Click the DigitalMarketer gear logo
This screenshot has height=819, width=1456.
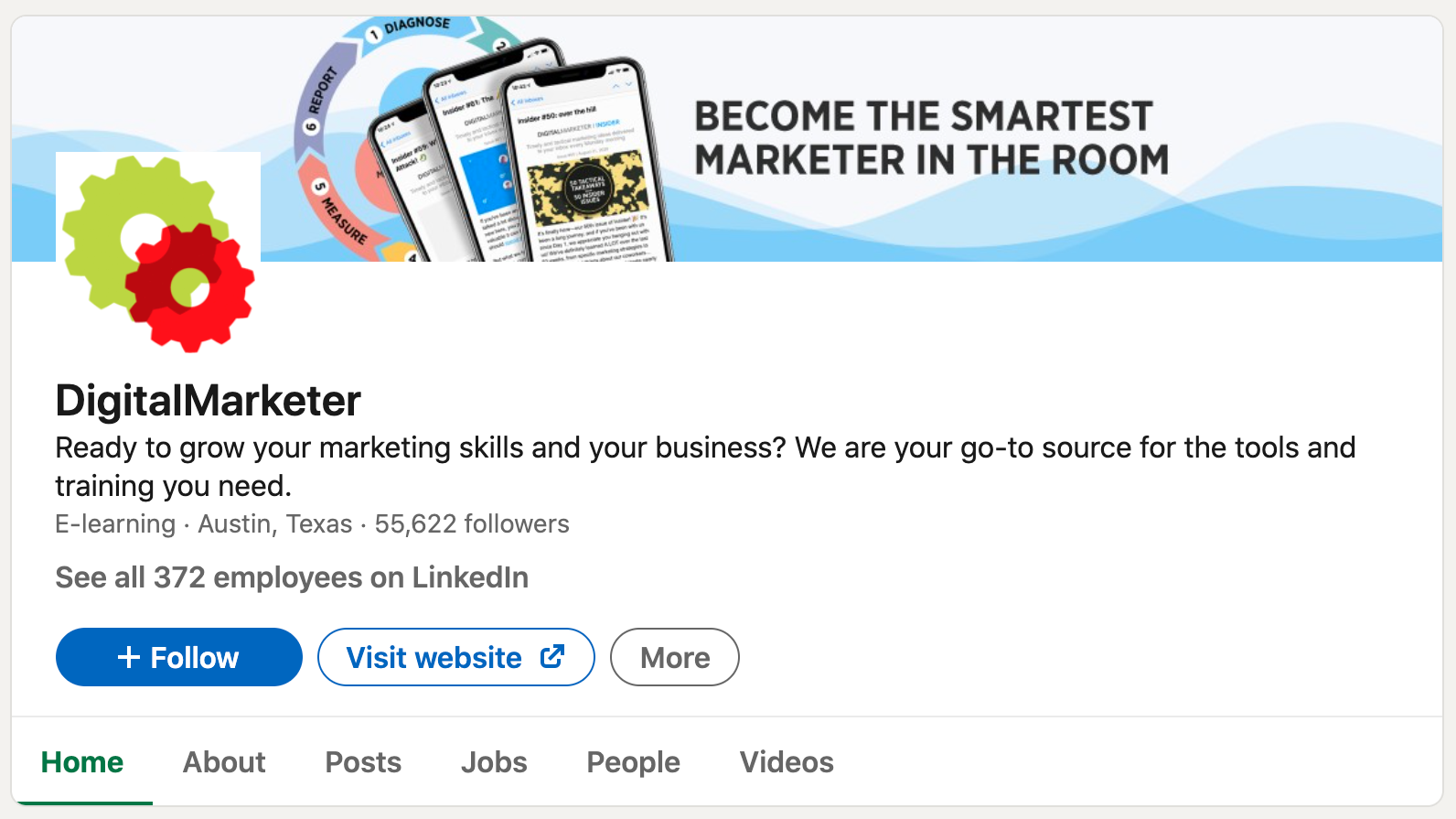click(x=158, y=253)
